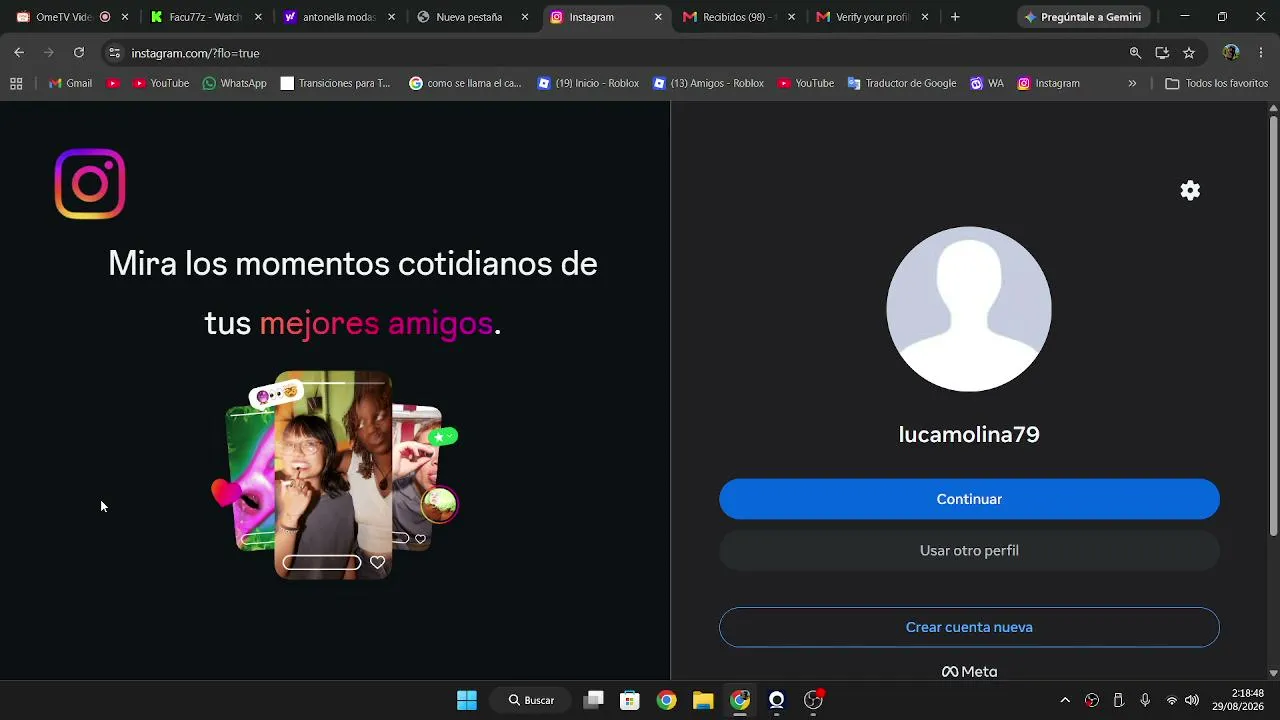Click the Meta logo below the buttons
The width and height of the screenshot is (1280, 720).
(x=969, y=672)
